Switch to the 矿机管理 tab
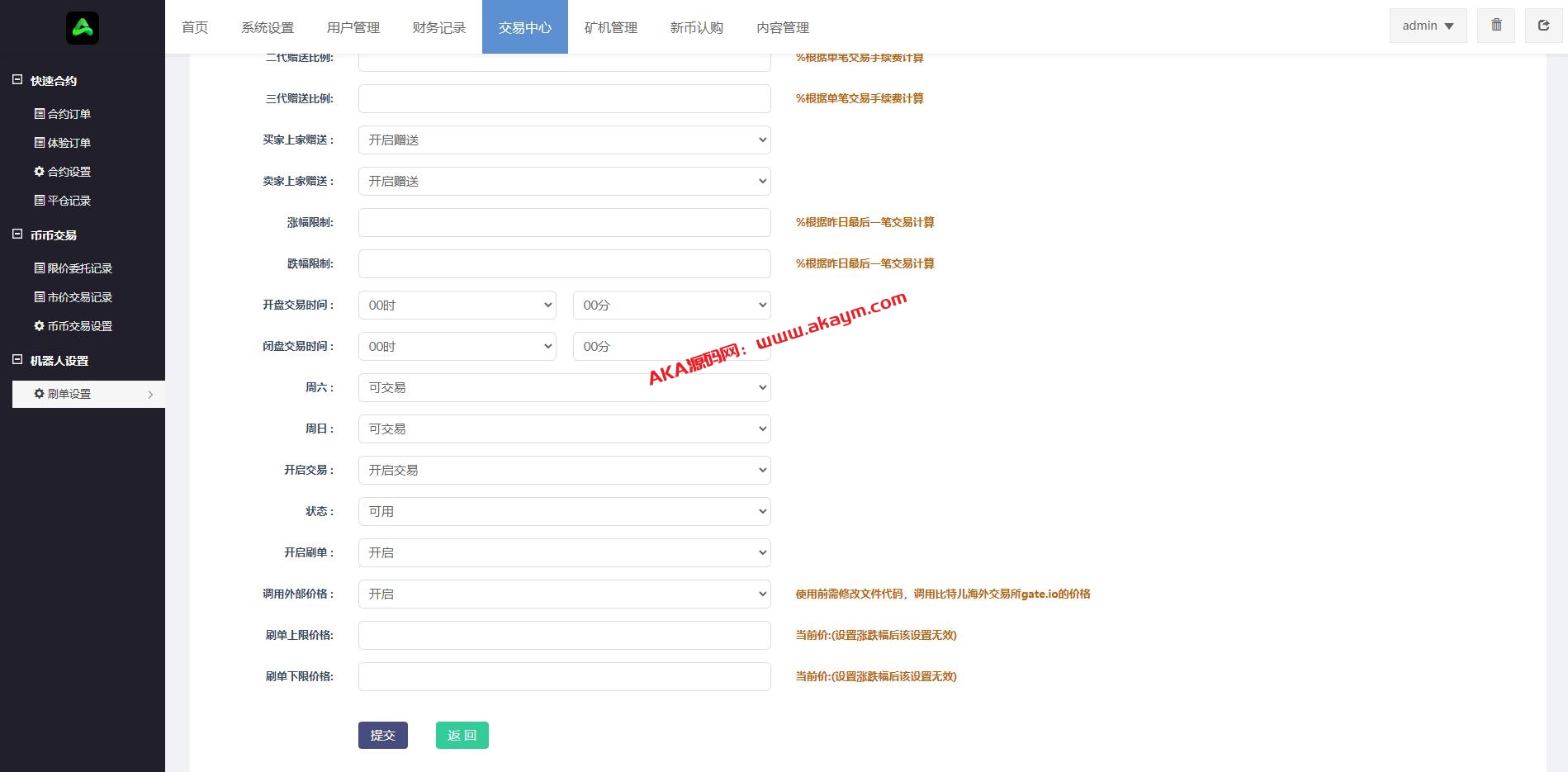The image size is (1568, 772). pyautogui.click(x=610, y=27)
